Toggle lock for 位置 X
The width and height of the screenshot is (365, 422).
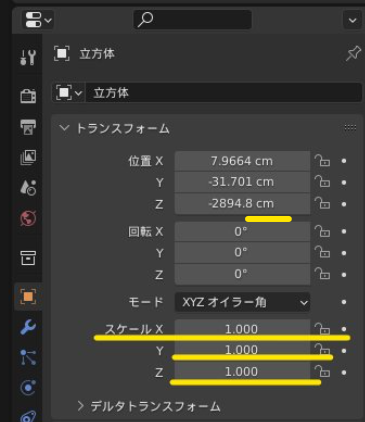pos(322,161)
